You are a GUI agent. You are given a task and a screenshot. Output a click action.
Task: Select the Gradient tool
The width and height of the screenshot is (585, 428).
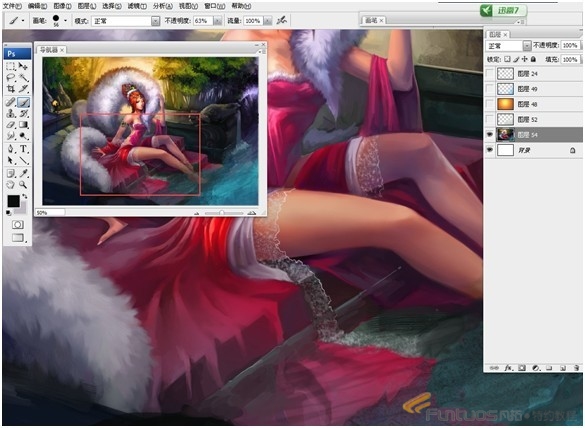pyautogui.click(x=24, y=125)
